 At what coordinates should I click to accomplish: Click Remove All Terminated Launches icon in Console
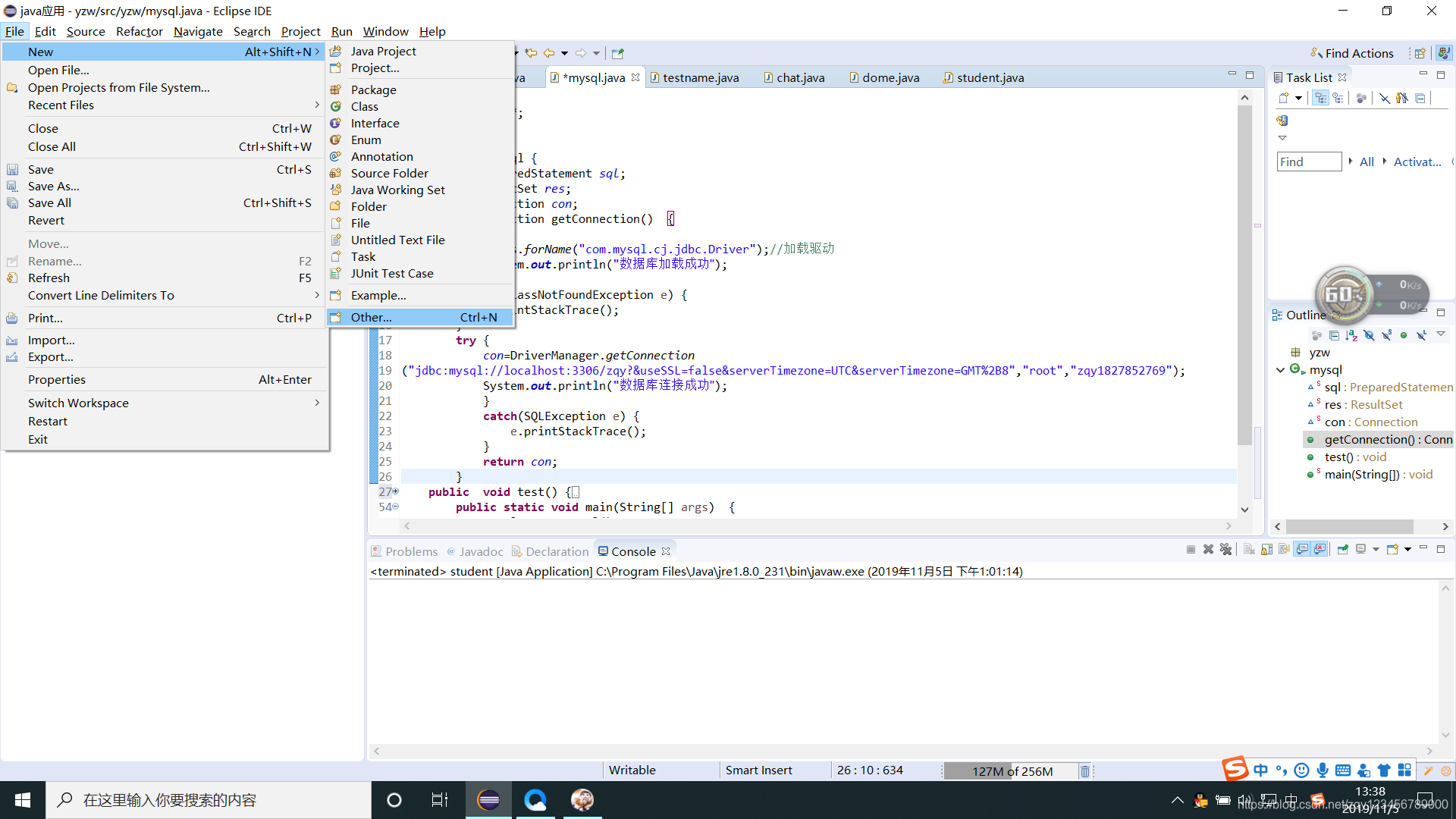(x=1225, y=550)
